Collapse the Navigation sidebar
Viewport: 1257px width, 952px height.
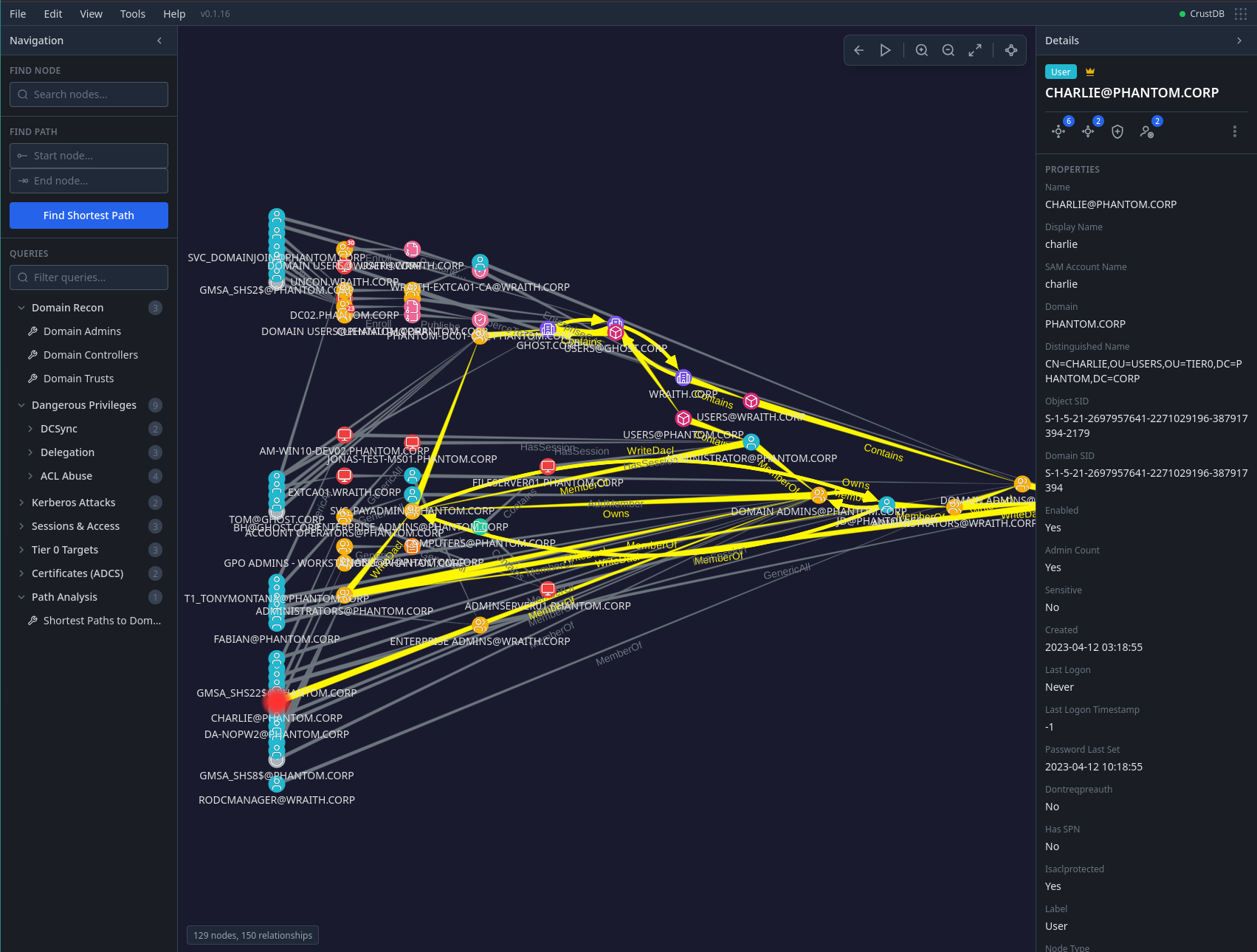coord(159,41)
